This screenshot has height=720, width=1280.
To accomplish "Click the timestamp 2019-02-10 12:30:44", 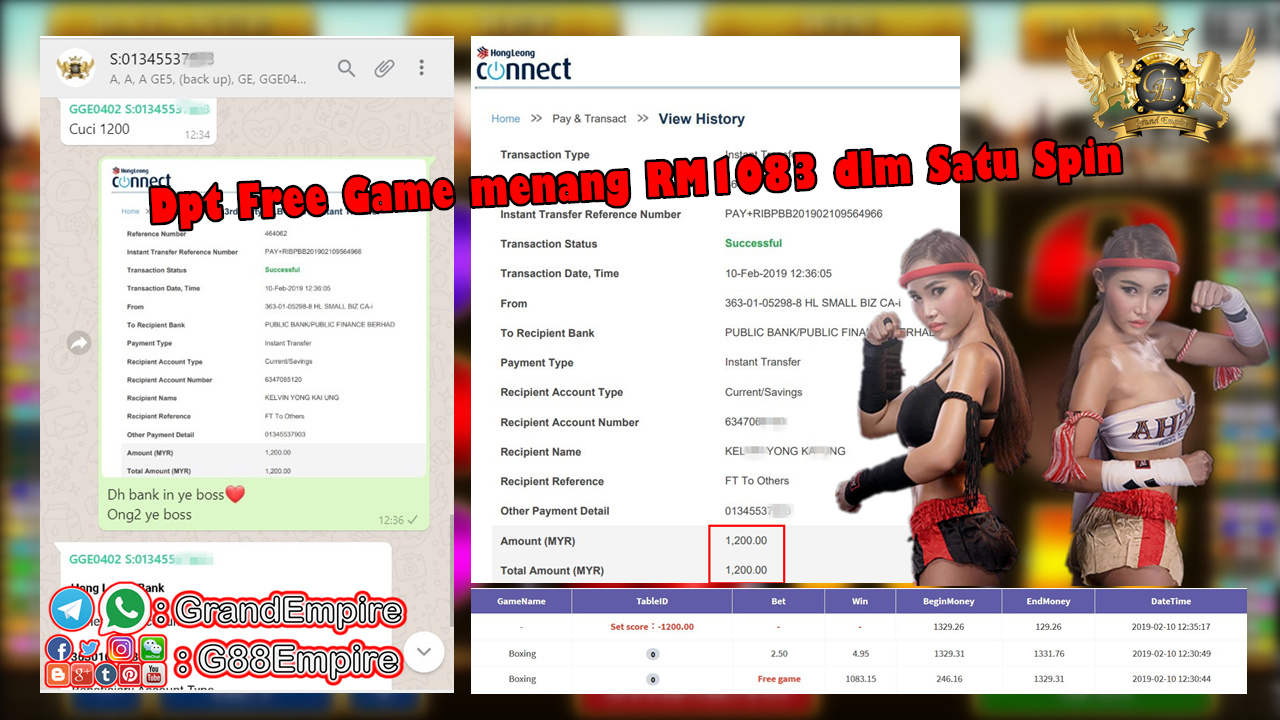I will click(x=1171, y=679).
